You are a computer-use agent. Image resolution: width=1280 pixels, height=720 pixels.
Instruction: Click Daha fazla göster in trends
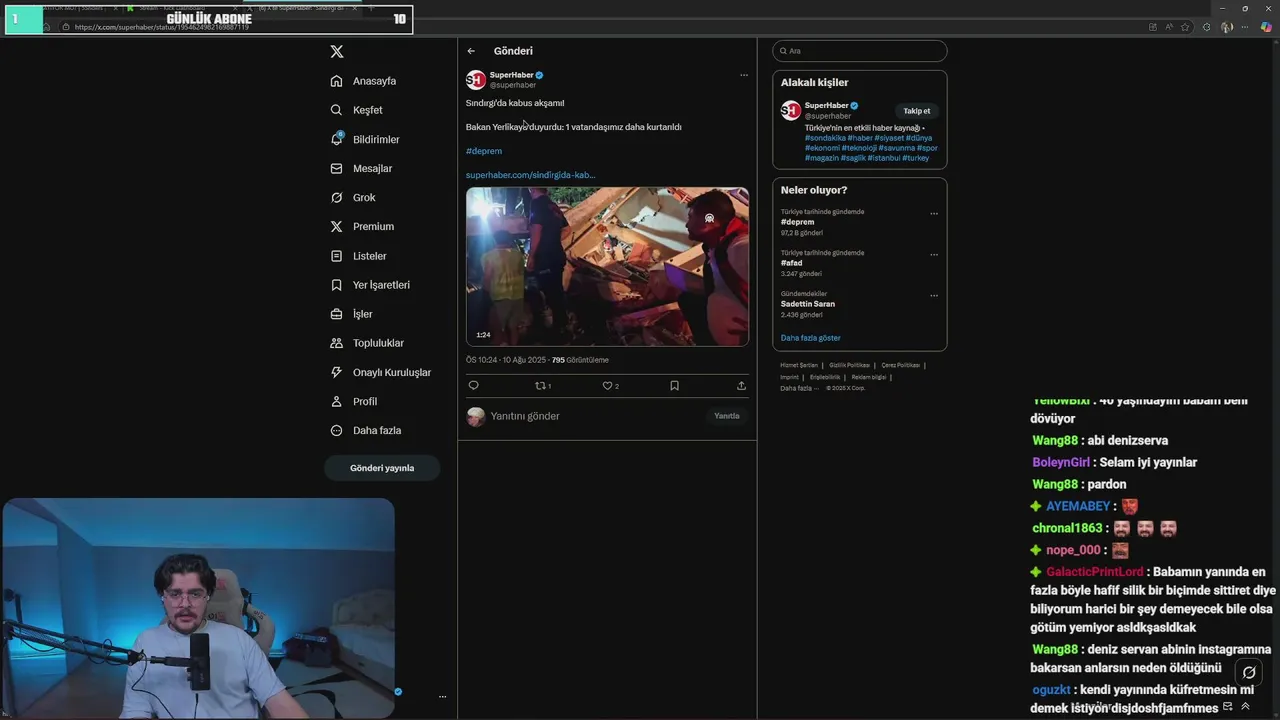[811, 338]
